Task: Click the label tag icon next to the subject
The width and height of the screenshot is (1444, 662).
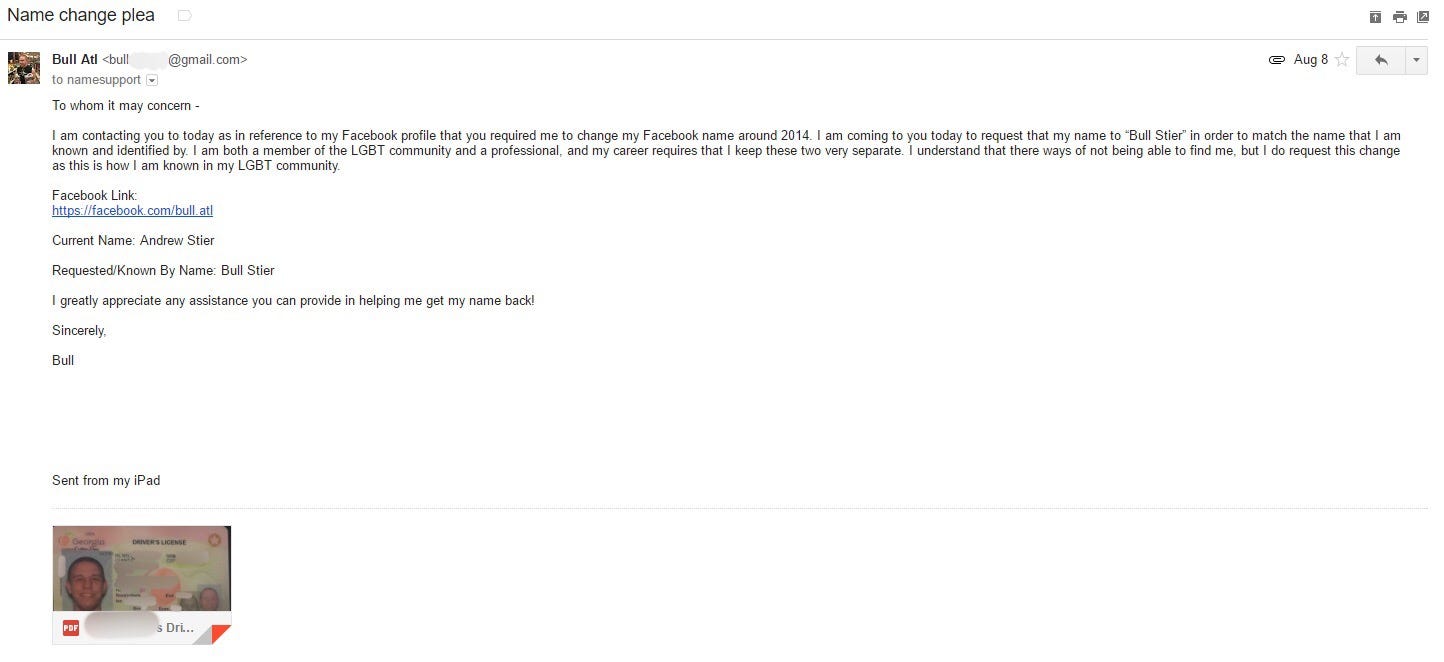Action: coord(184,16)
